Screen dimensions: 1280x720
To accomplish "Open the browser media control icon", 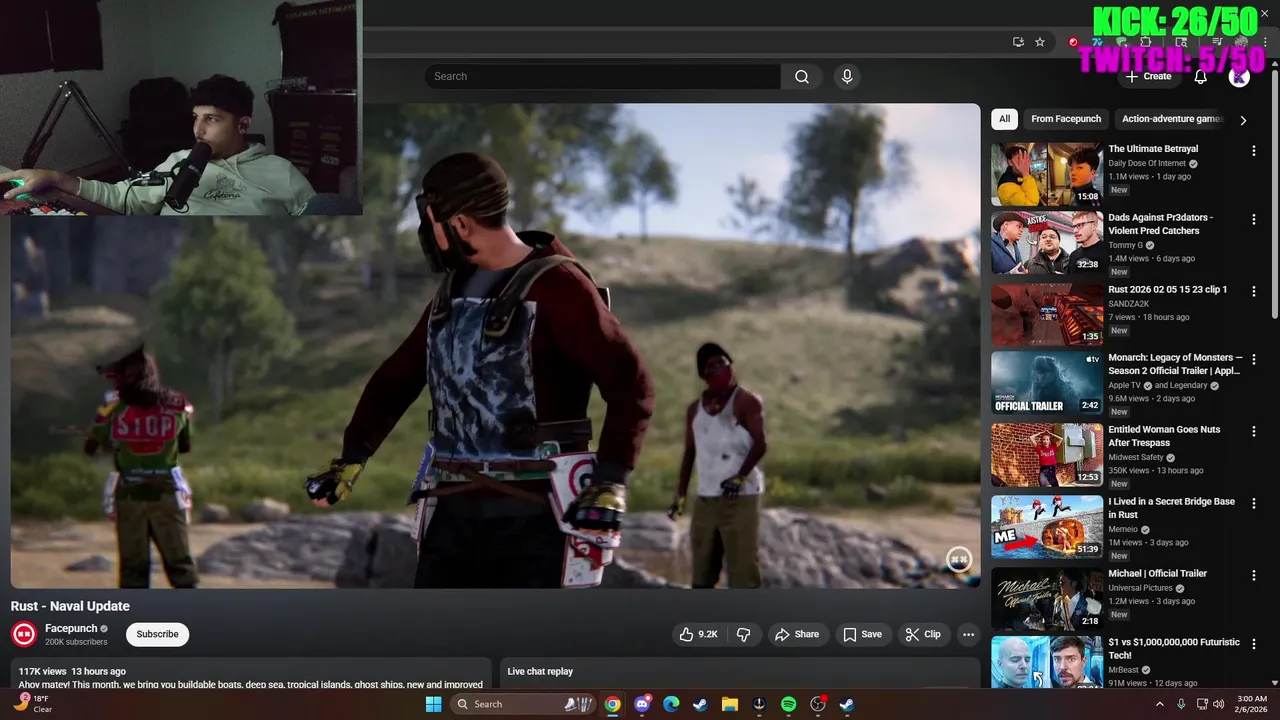I will point(1217,42).
